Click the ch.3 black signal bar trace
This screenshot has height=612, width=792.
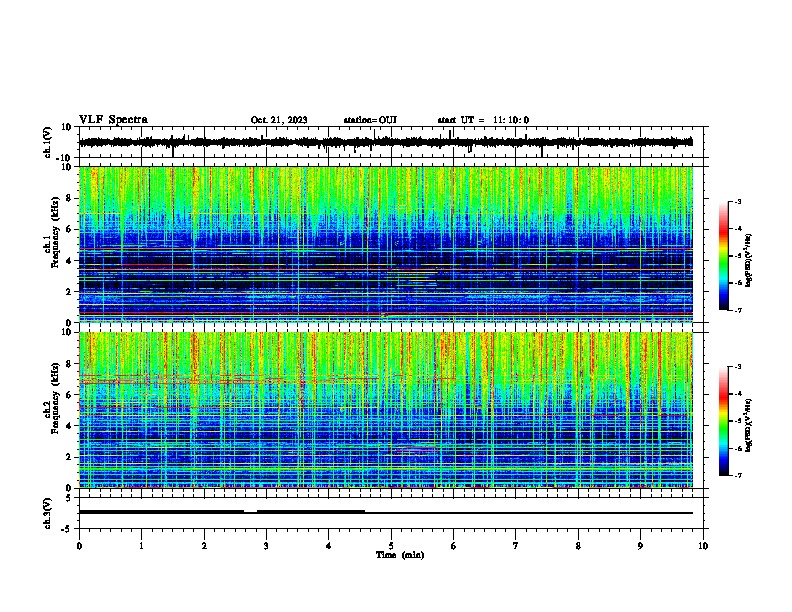pyautogui.click(x=386, y=513)
